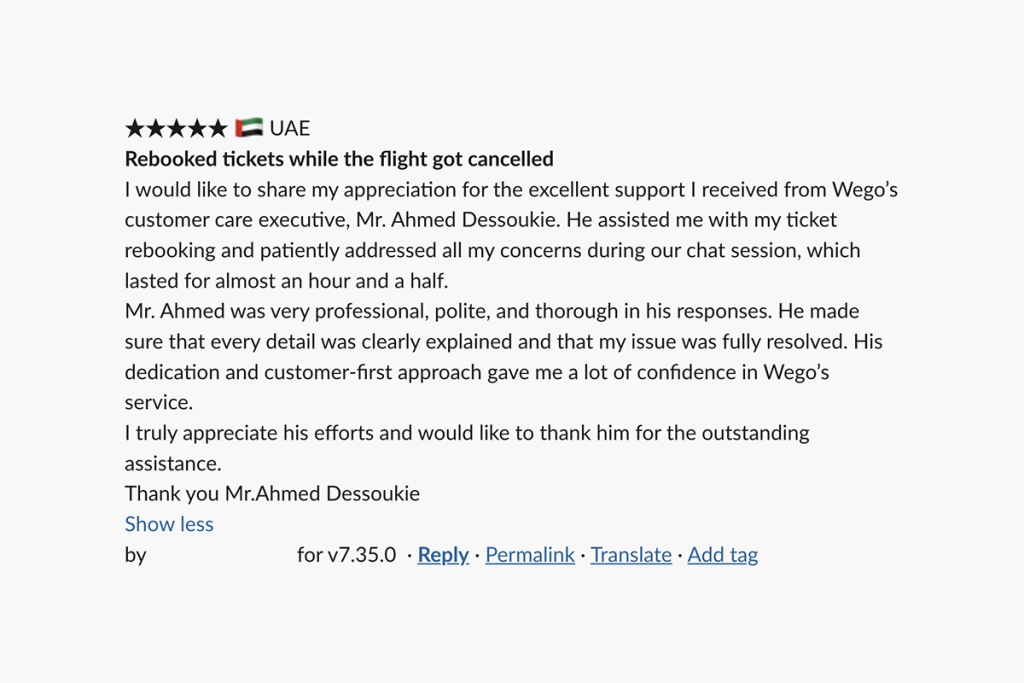
Task: Click the UAE flag icon
Action: [249, 128]
